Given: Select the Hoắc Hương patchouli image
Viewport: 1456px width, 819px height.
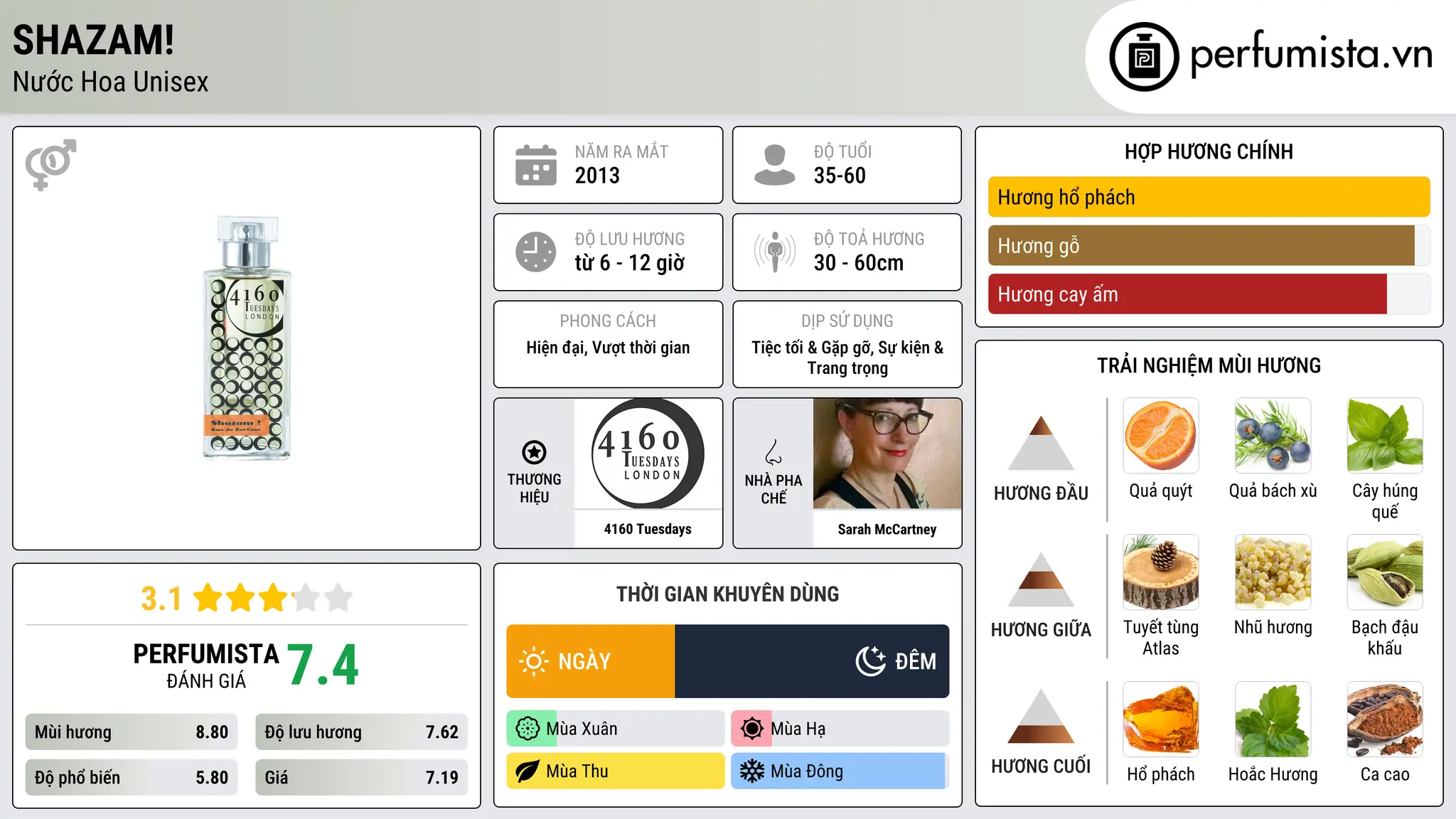Looking at the screenshot, I should coord(1273,719).
